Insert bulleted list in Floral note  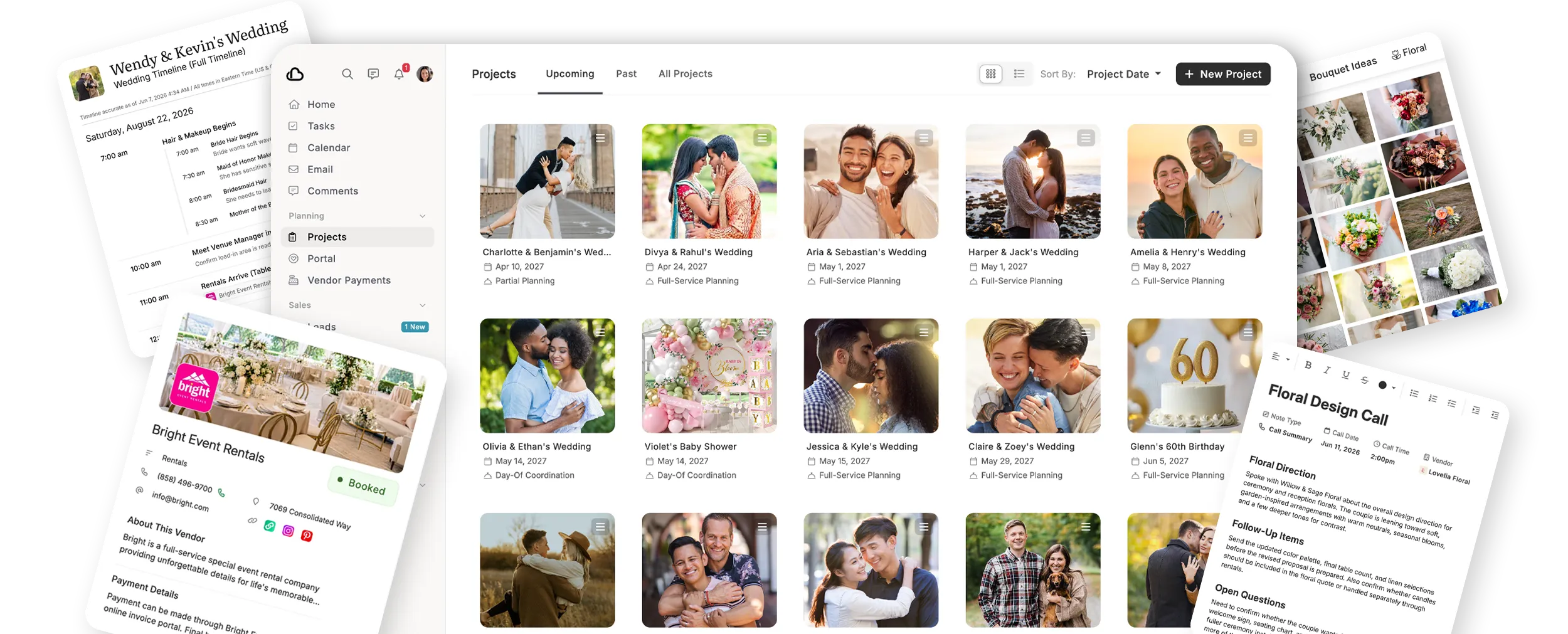click(x=1414, y=393)
